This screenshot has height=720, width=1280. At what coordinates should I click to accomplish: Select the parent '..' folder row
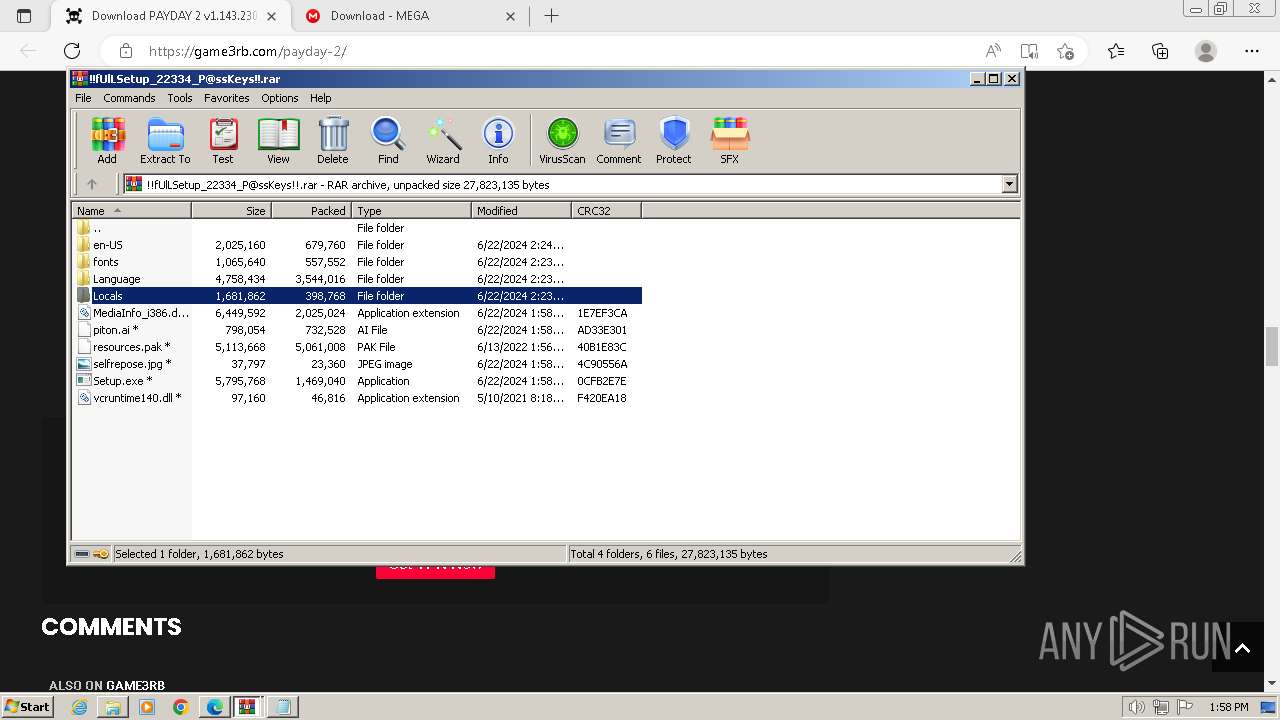point(358,228)
